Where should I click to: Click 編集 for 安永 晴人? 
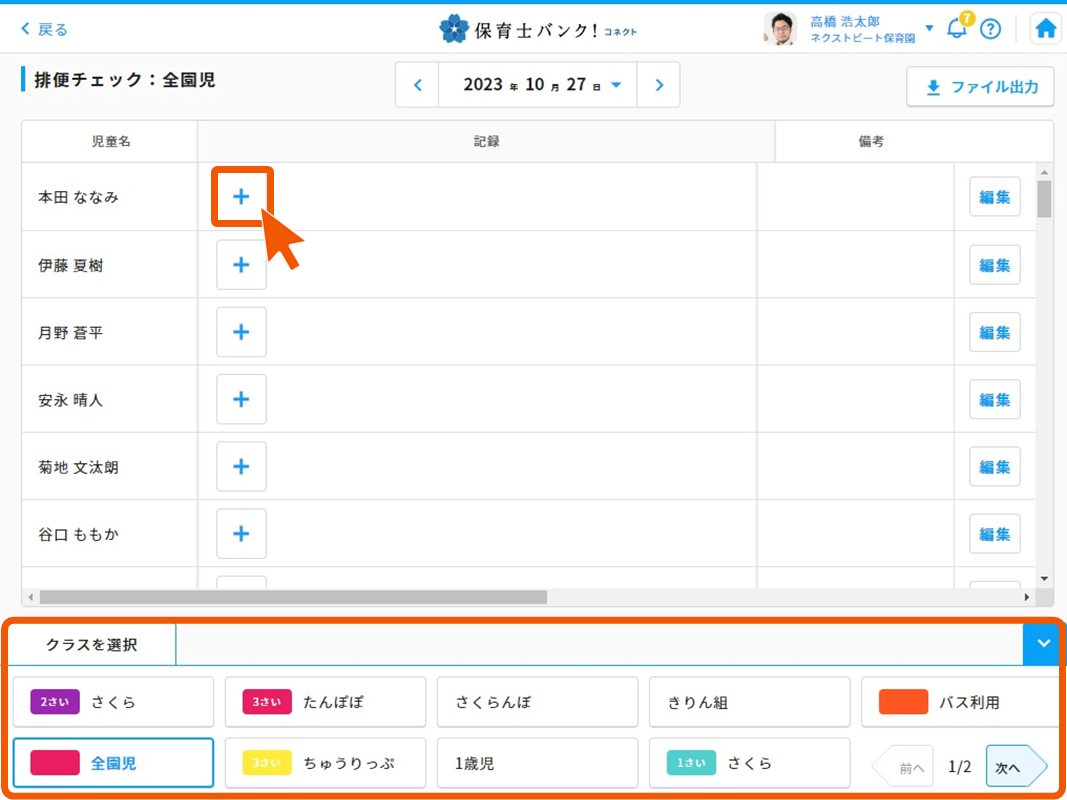(x=994, y=400)
